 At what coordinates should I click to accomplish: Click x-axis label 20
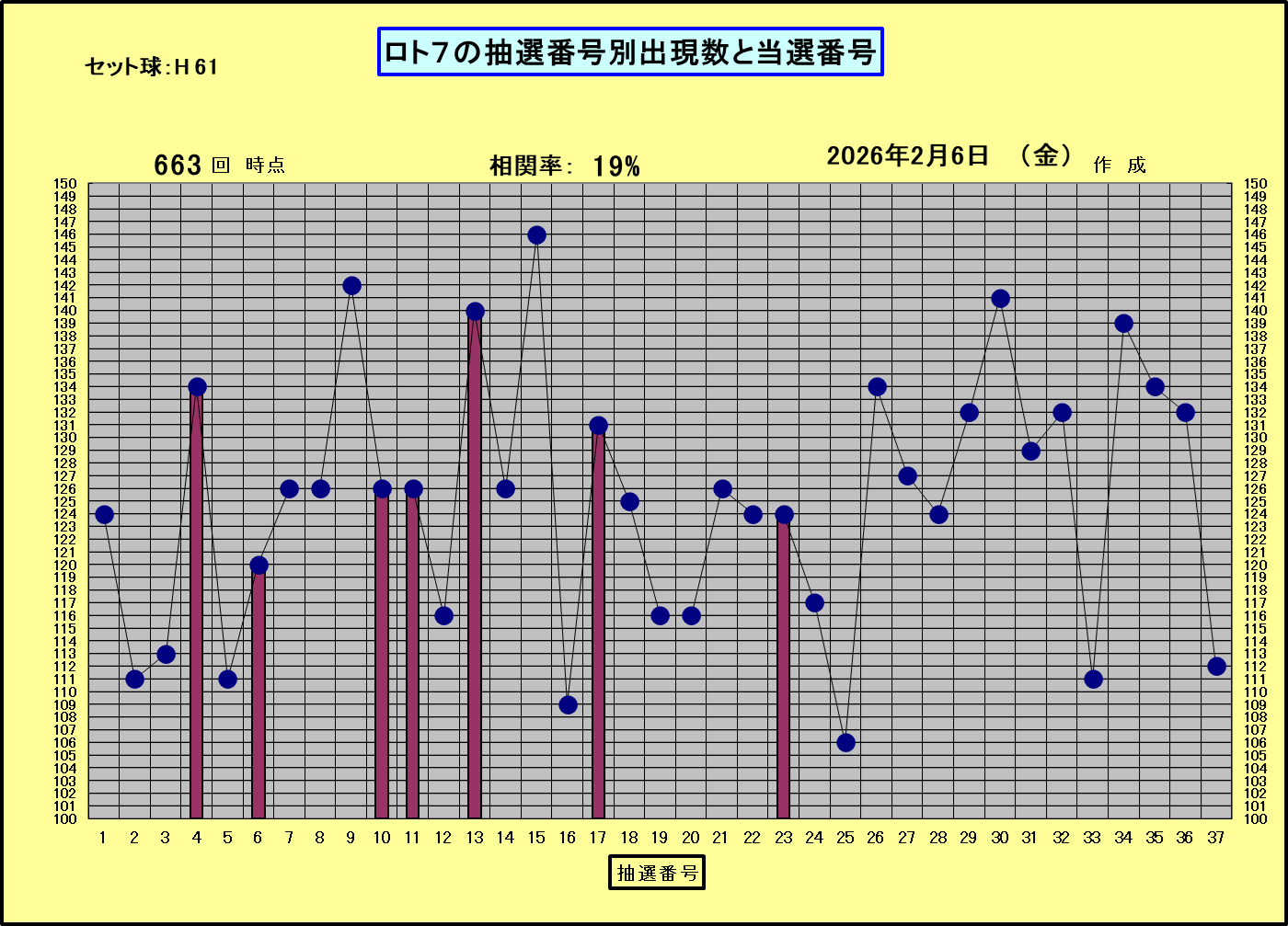[691, 838]
